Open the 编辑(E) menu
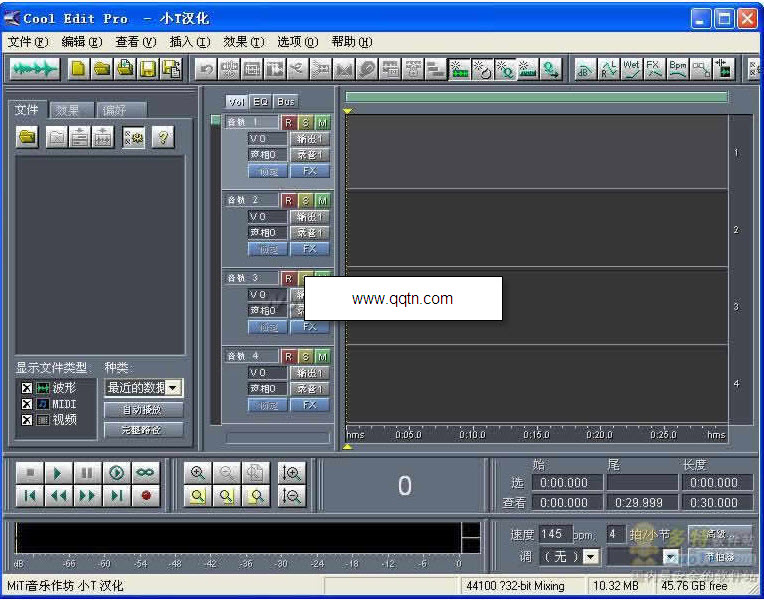 click(x=82, y=42)
